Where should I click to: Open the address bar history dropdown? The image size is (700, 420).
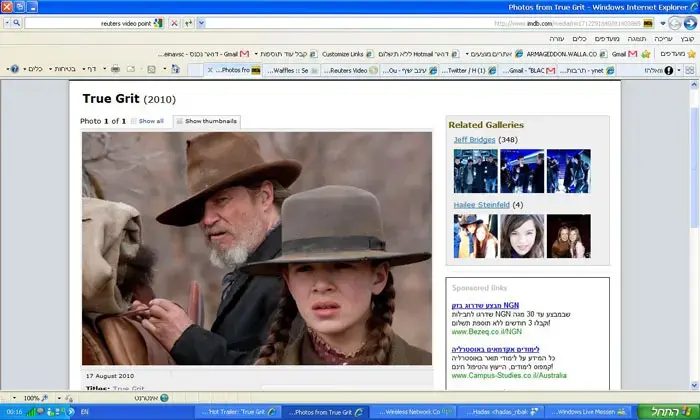tap(662, 23)
